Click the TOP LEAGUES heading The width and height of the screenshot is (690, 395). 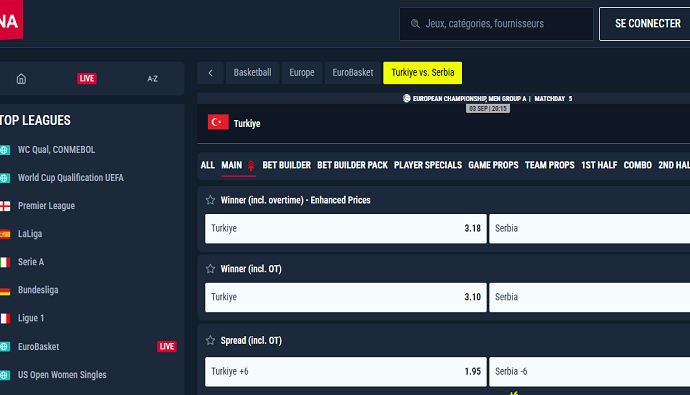pos(35,121)
